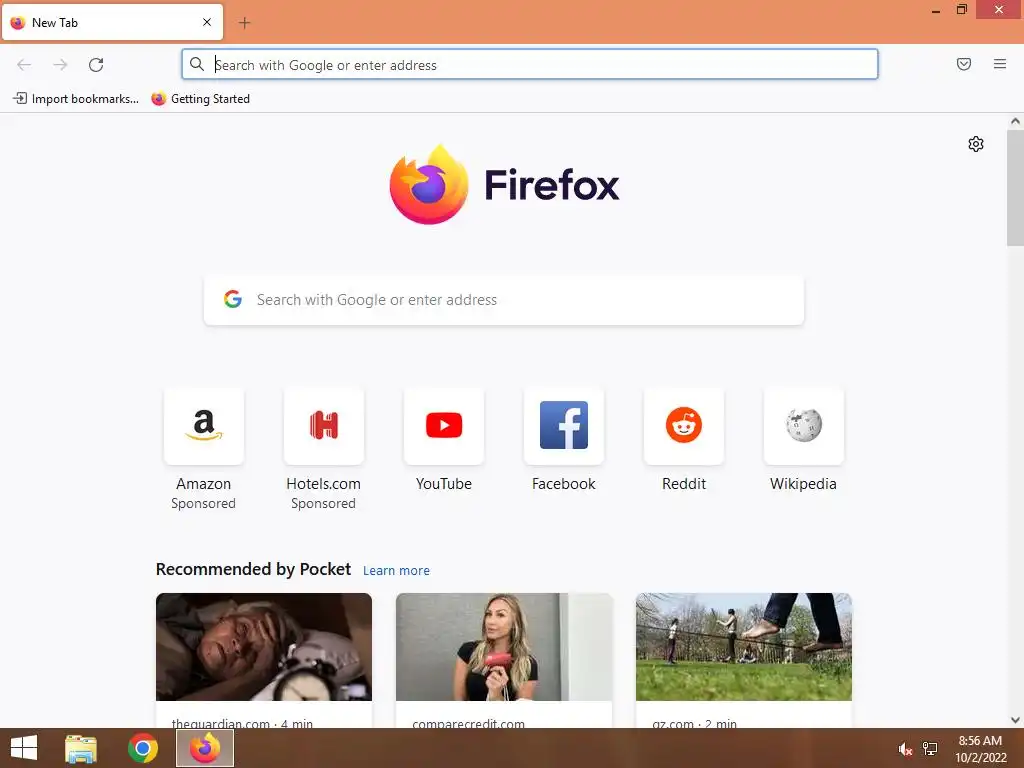Click Import bookmarks in bookmarks toolbar

76,99
